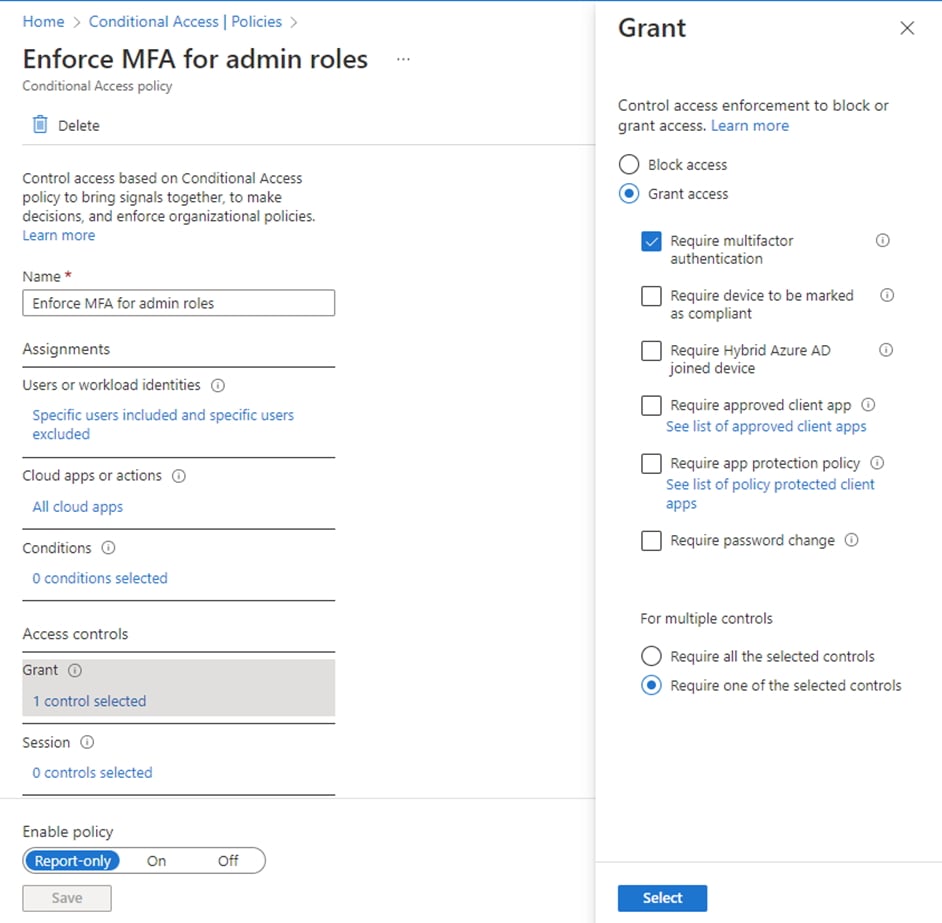Image resolution: width=942 pixels, height=923 pixels.
Task: Enable Require approved client app
Action: [x=651, y=405]
